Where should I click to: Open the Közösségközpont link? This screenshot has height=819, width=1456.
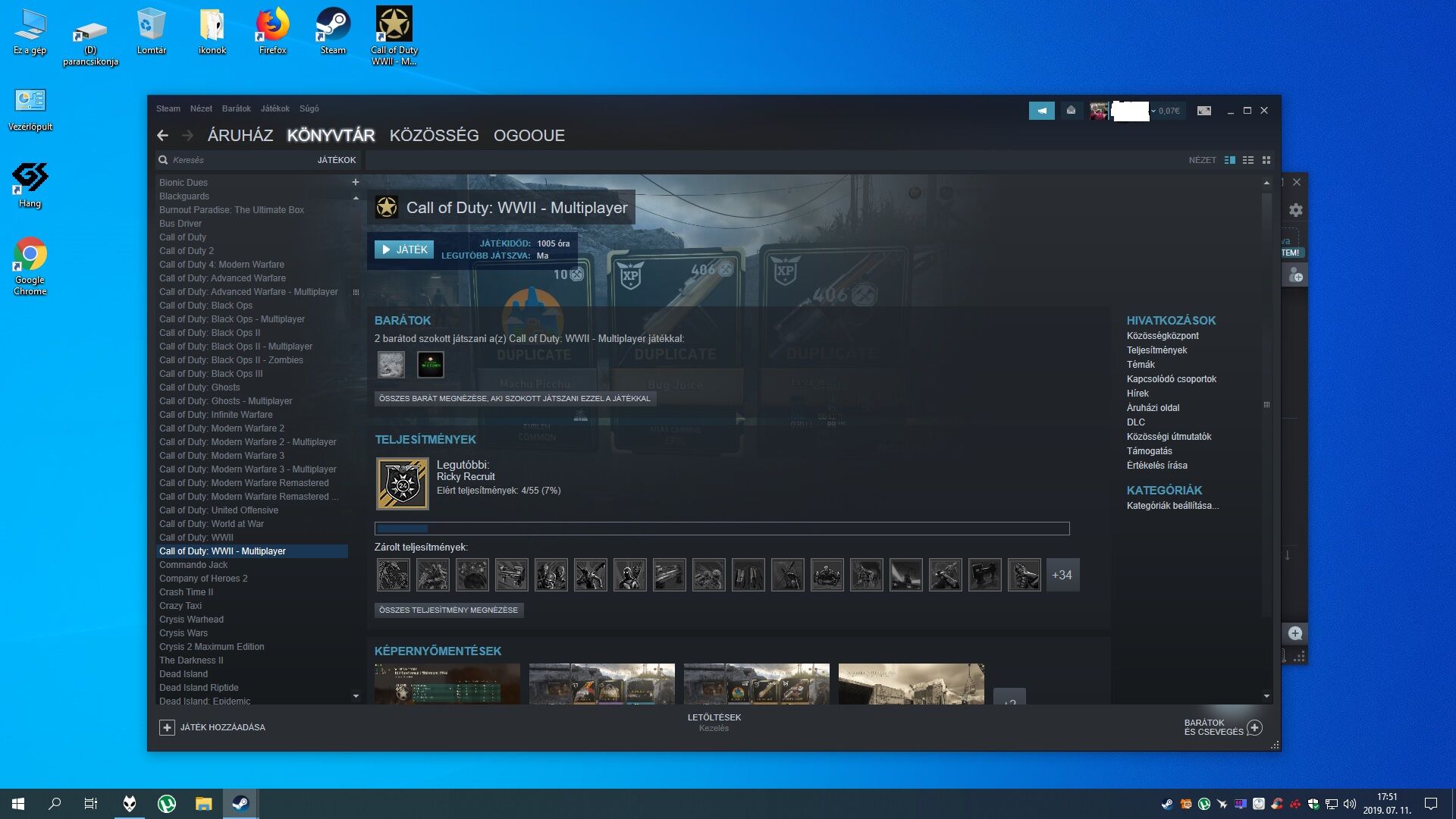pyautogui.click(x=1163, y=336)
